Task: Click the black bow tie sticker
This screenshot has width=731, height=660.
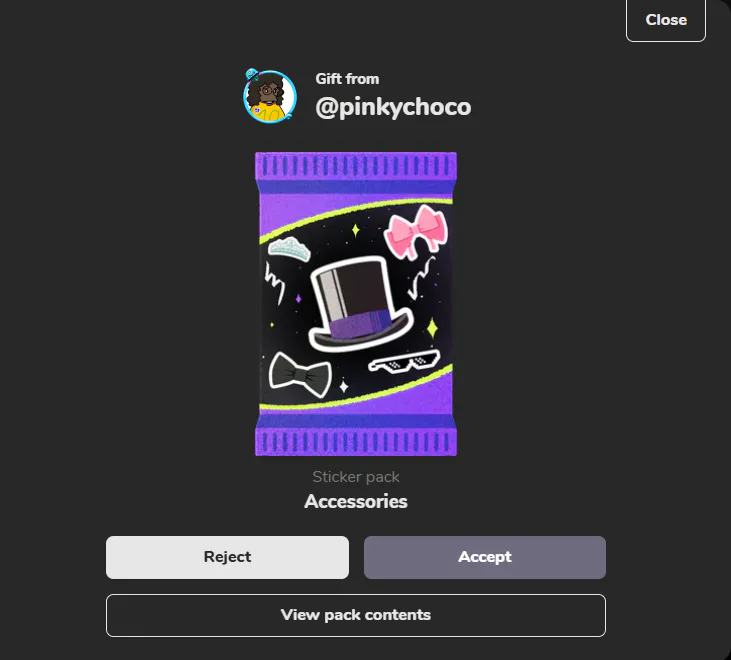Action: [300, 375]
